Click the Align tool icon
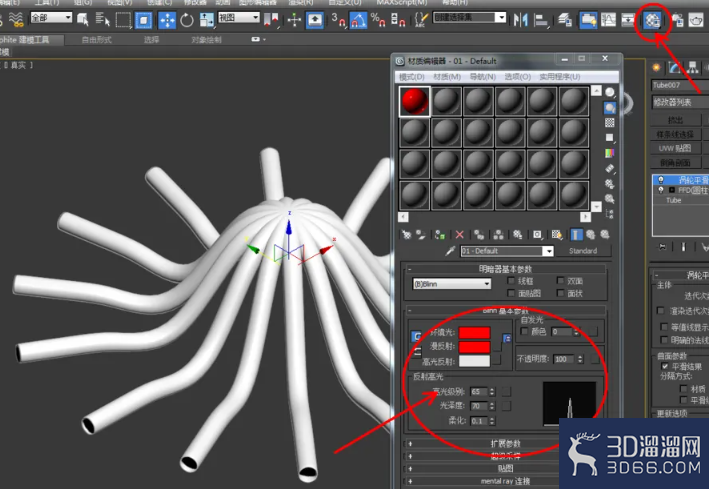The width and height of the screenshot is (709, 489). [x=541, y=20]
